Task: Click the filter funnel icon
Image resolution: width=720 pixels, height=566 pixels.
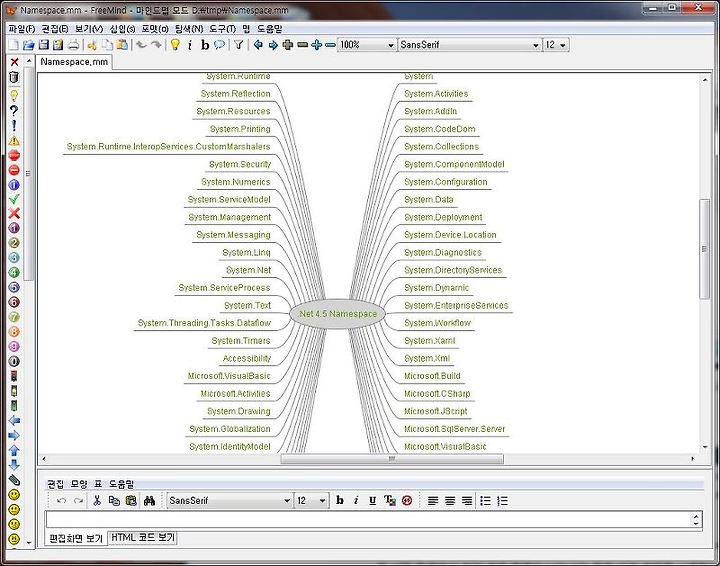Action: [238, 45]
